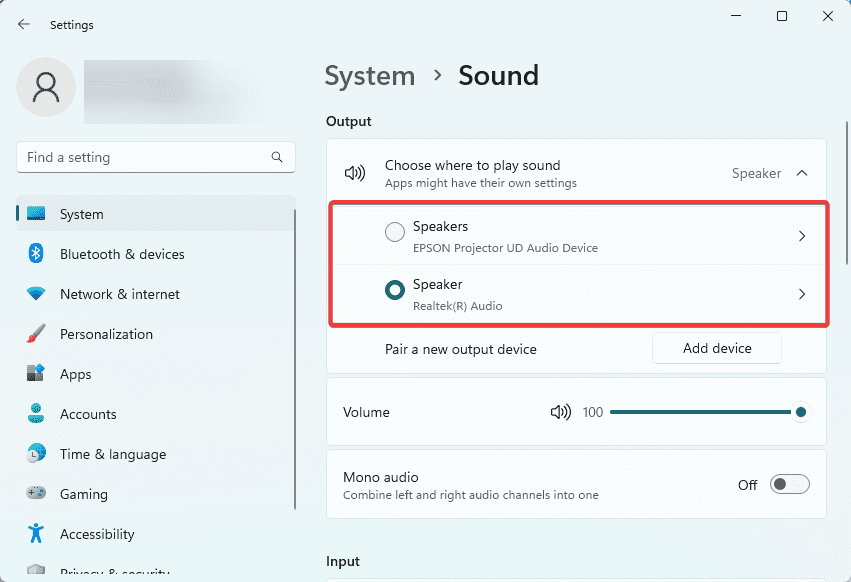Click the Gaming controller icon
The width and height of the screenshot is (851, 582).
click(x=36, y=493)
